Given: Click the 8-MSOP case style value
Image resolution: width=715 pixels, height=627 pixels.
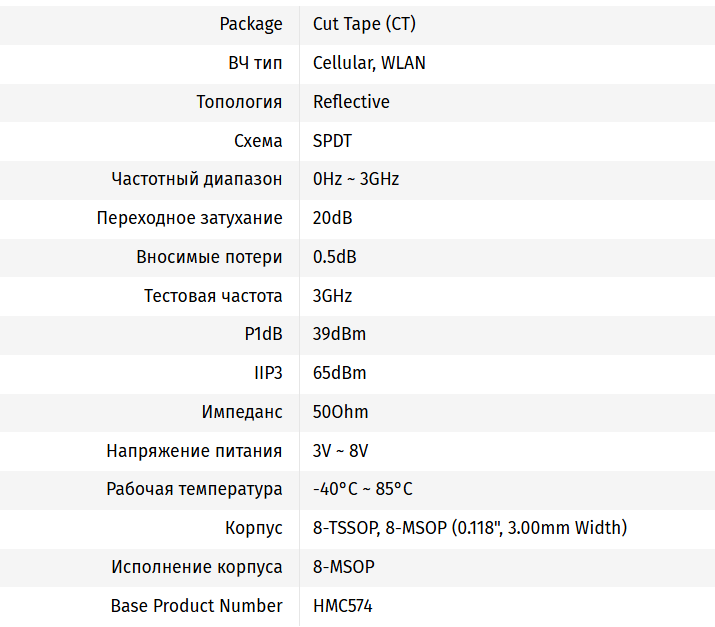Looking at the screenshot, I should tap(343, 567).
